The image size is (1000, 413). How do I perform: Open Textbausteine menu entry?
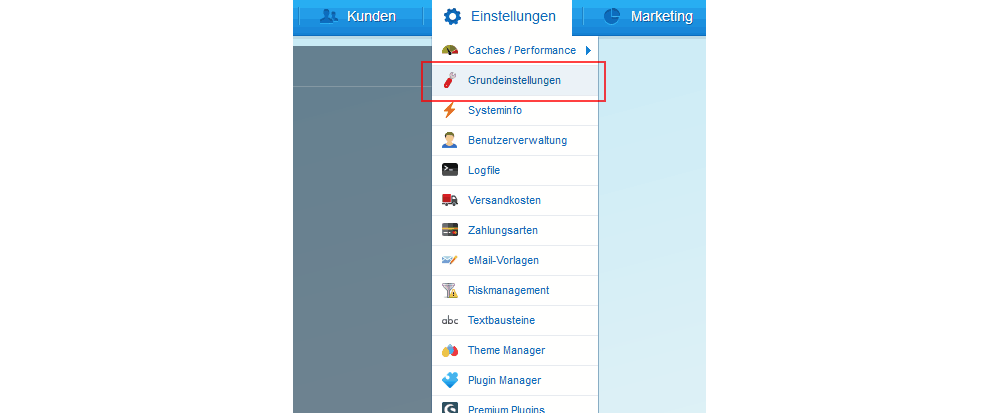pos(515,320)
